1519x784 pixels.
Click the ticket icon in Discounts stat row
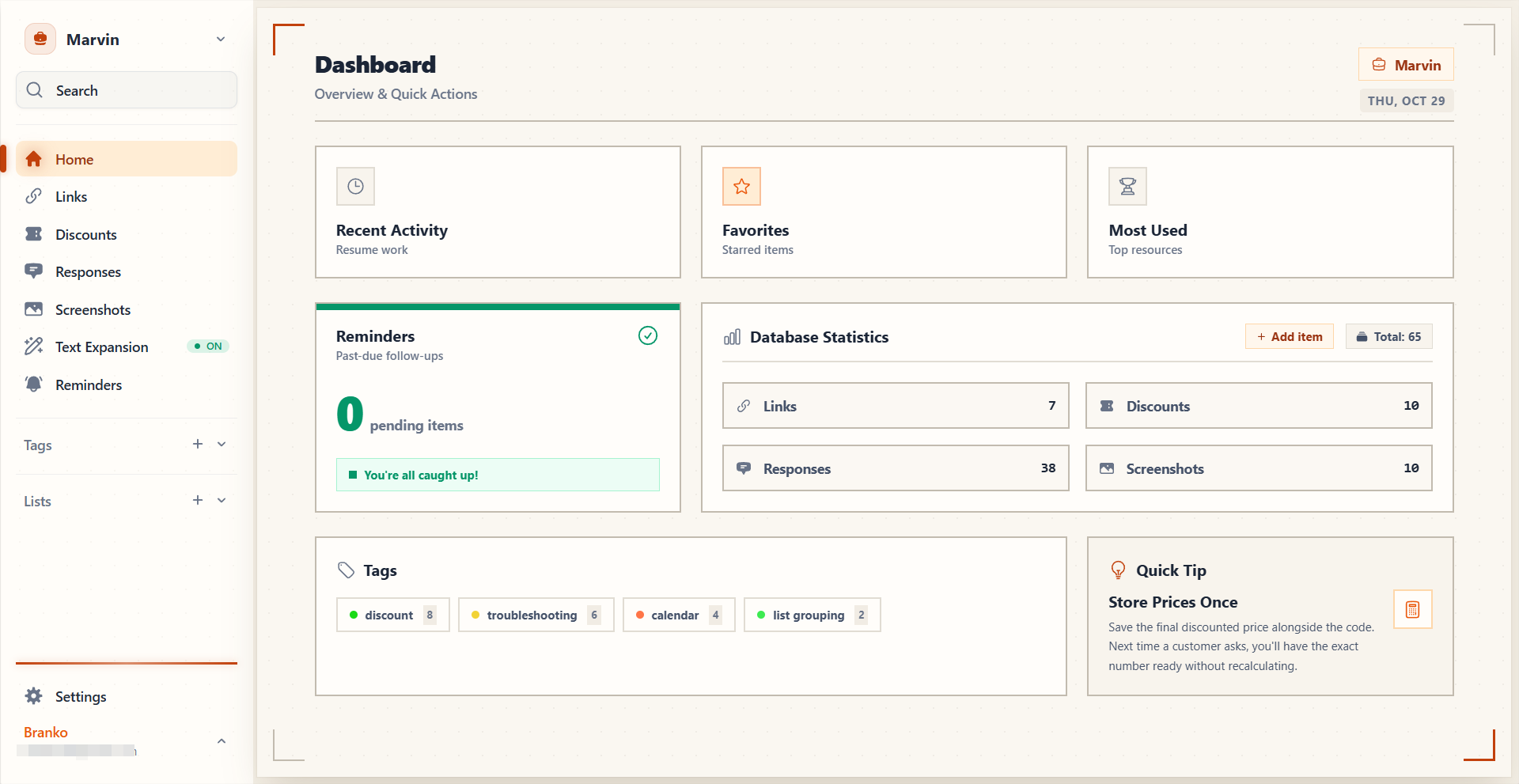click(1107, 406)
